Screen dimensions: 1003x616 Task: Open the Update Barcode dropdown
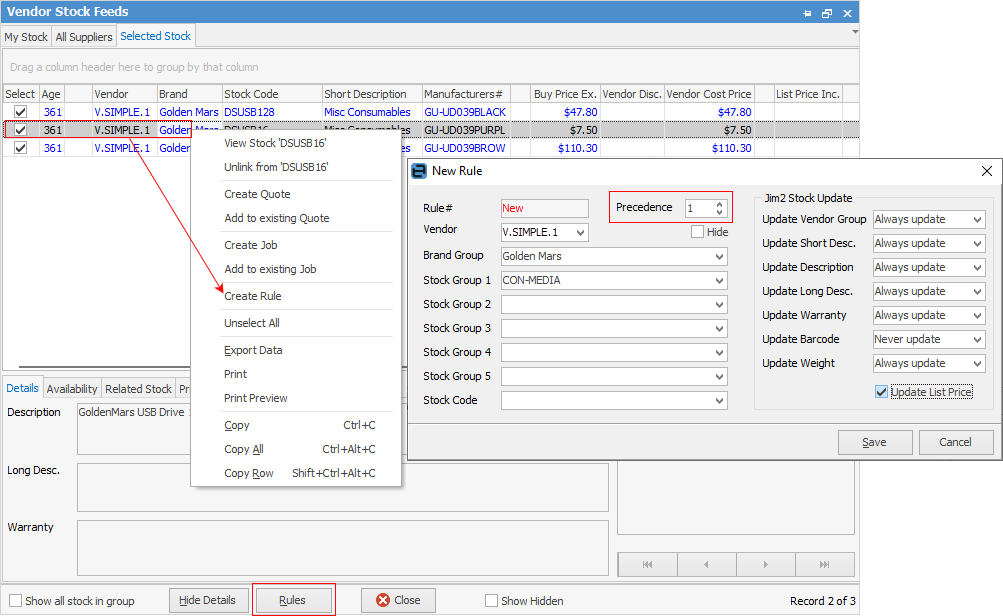pos(977,340)
